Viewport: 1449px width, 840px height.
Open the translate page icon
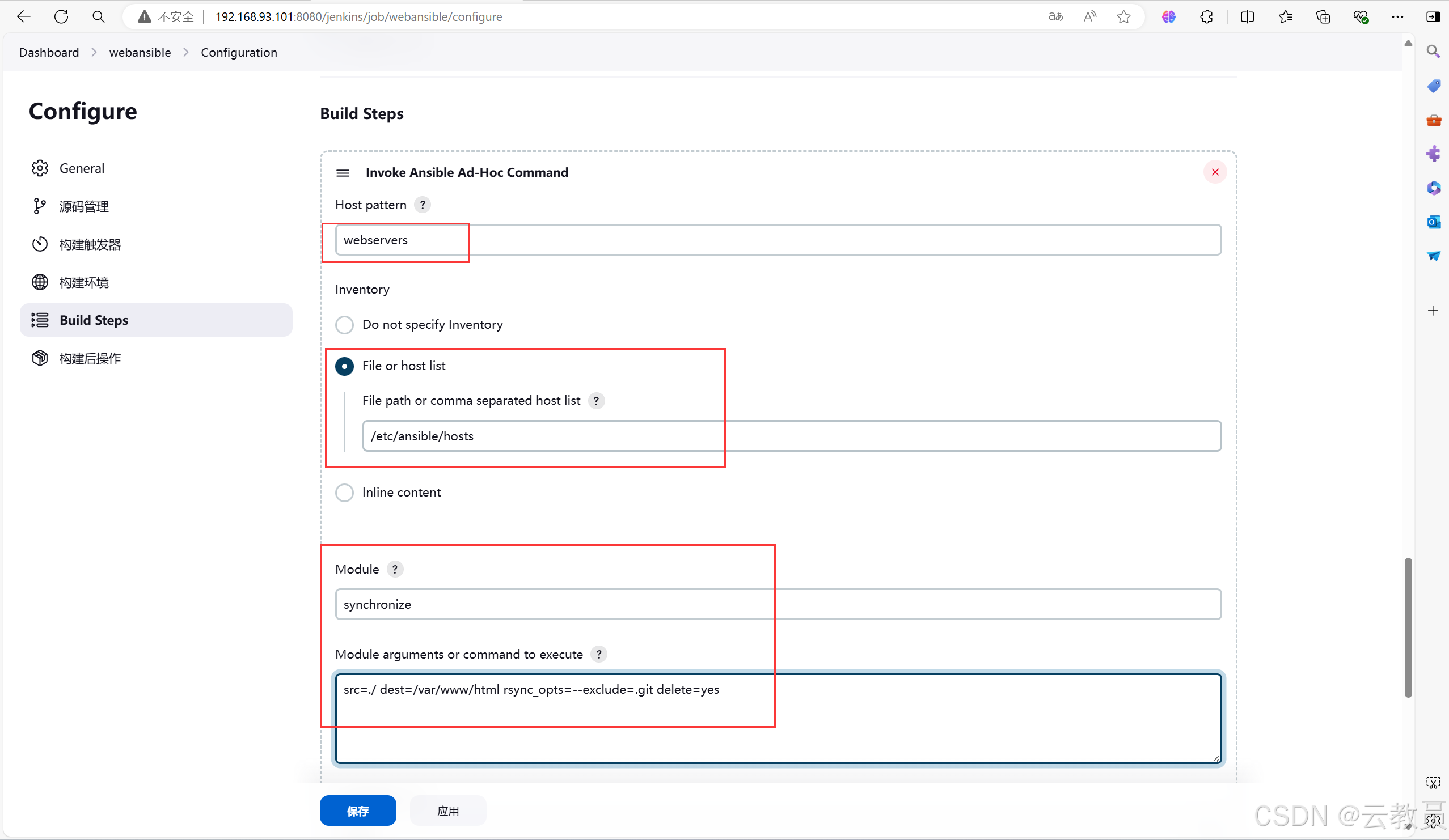1055,16
